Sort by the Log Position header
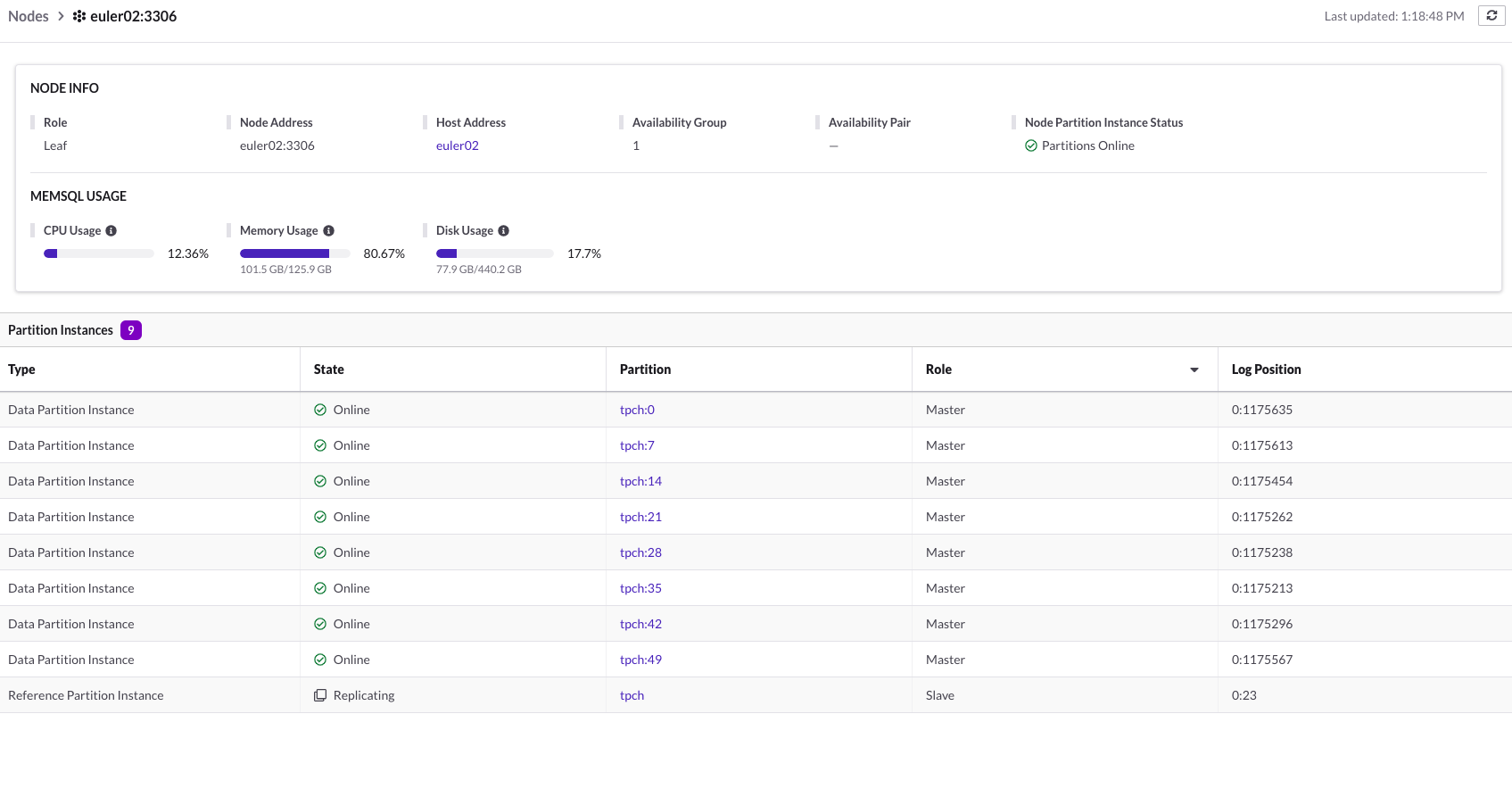Viewport: 1512px width, 797px height. tap(1266, 369)
